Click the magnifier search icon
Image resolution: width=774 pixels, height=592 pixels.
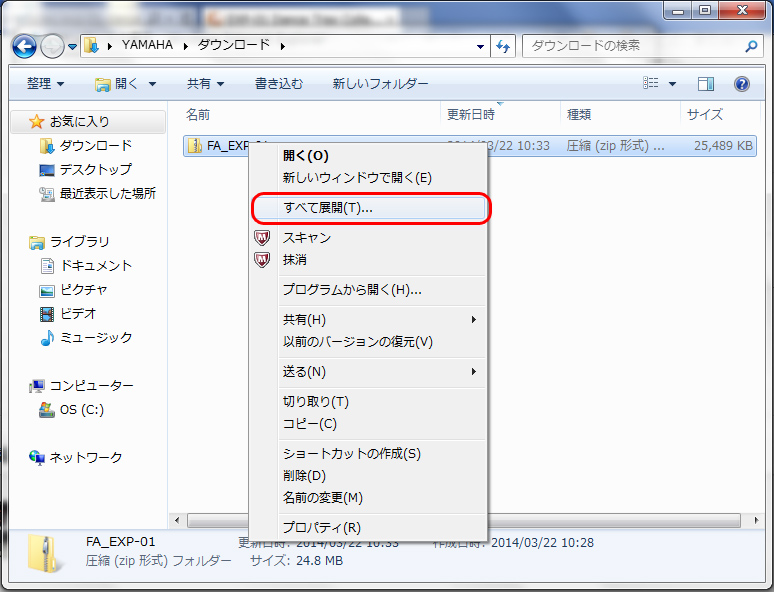click(751, 46)
